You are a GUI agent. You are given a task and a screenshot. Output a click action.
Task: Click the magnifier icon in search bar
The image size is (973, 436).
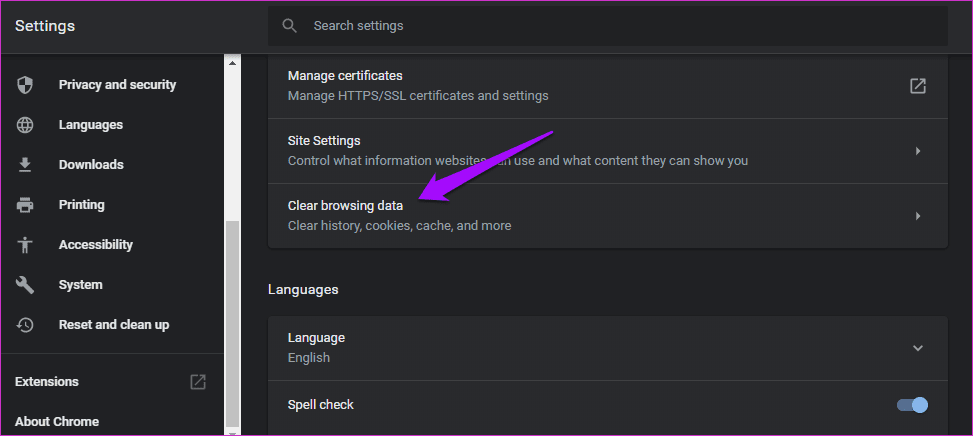pyautogui.click(x=289, y=25)
